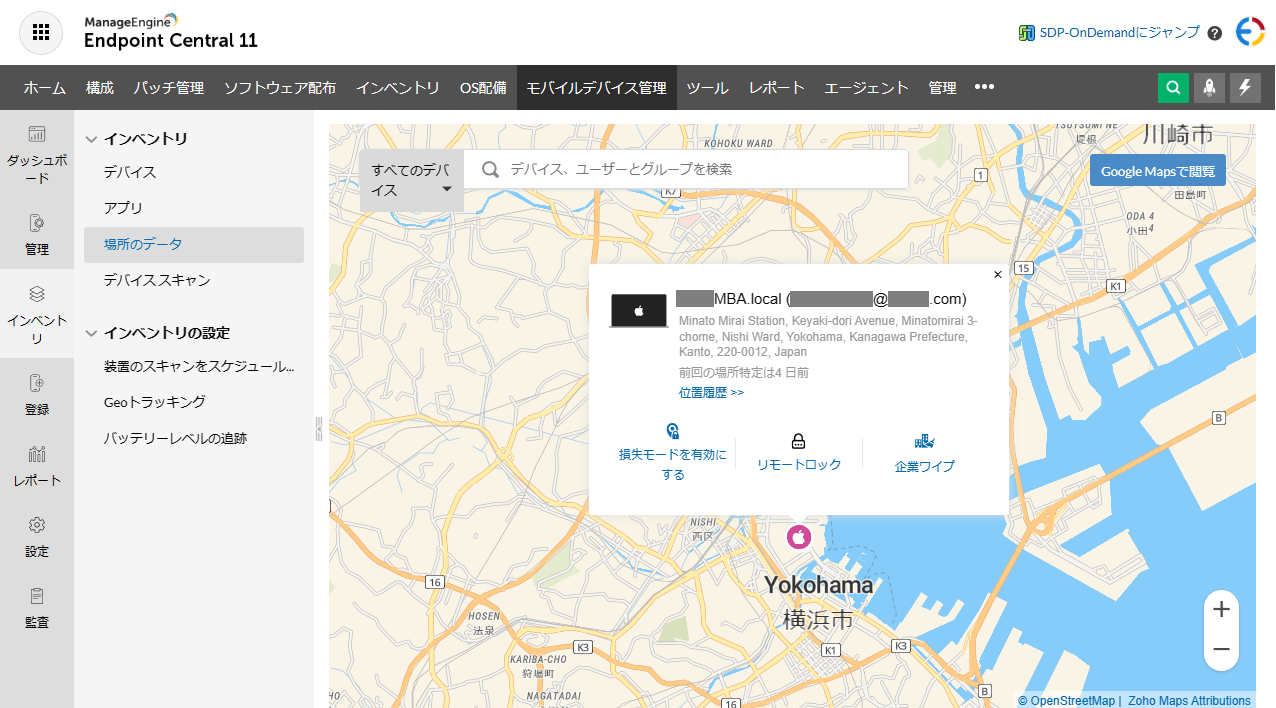Open 位置履歴 location history link
The height and width of the screenshot is (708, 1276).
711,393
